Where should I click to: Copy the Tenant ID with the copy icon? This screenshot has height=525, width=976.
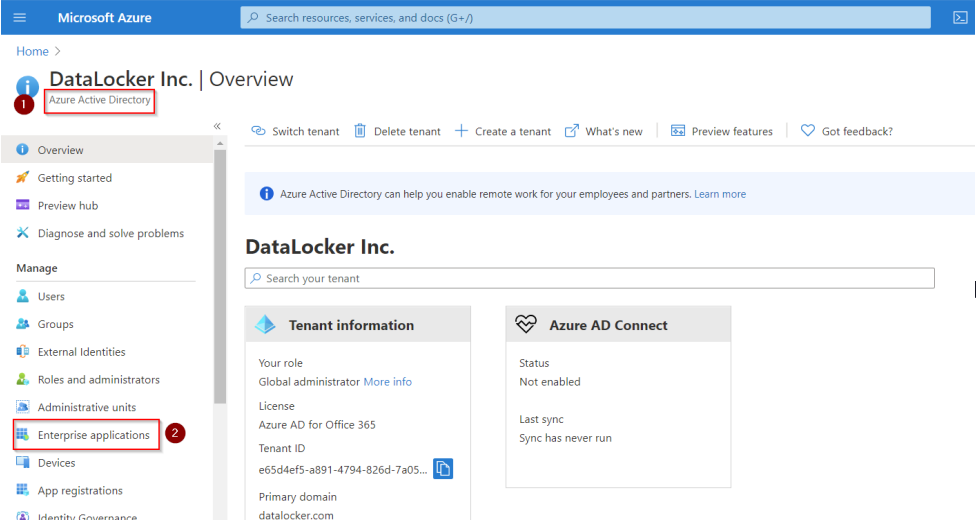(x=443, y=468)
